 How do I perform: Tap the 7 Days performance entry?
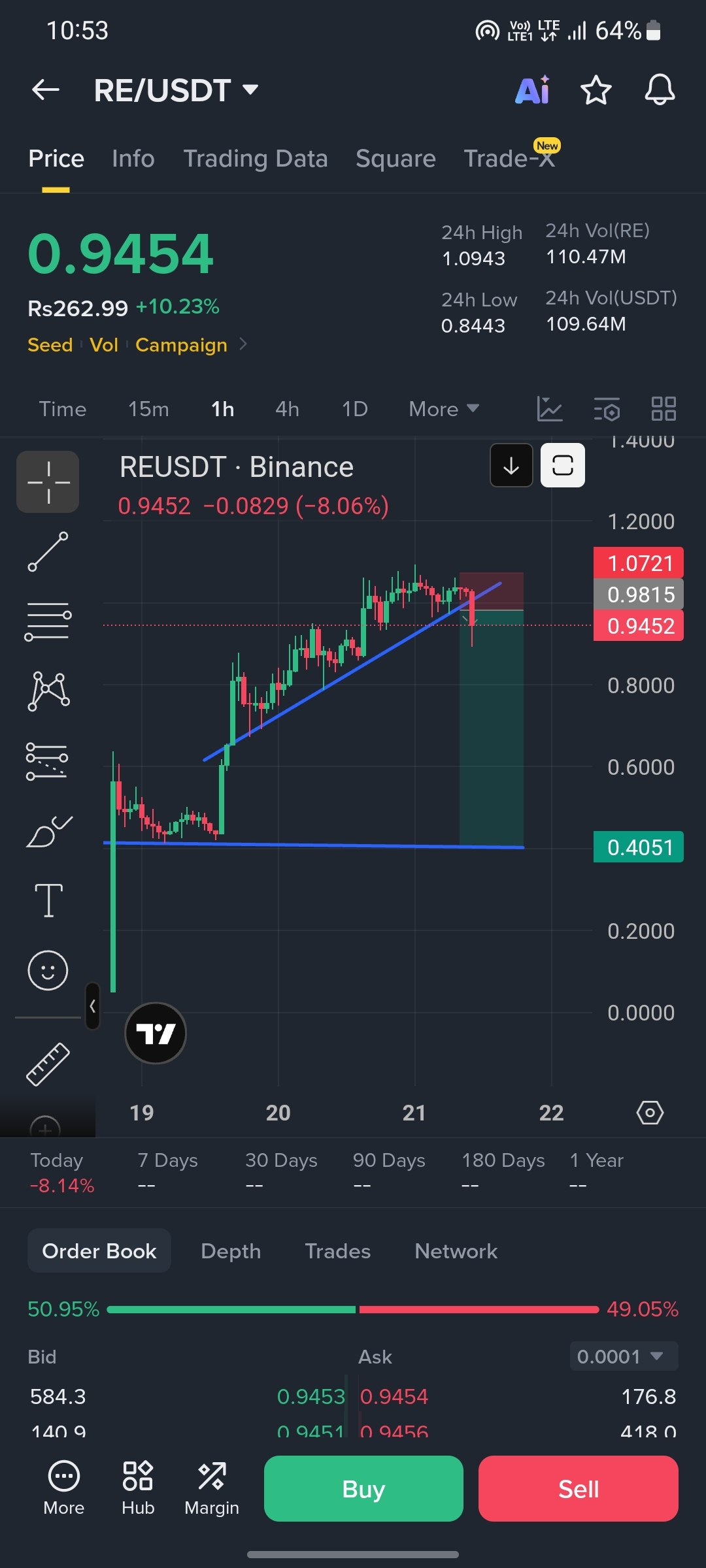[167, 1172]
